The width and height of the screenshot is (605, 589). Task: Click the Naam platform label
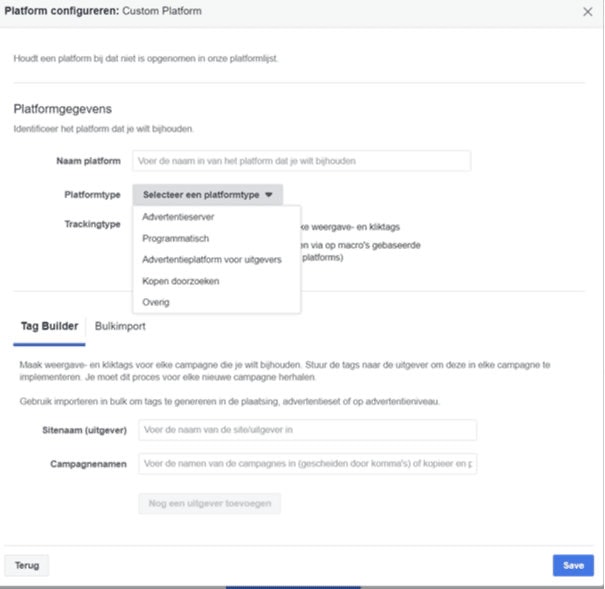(88, 161)
